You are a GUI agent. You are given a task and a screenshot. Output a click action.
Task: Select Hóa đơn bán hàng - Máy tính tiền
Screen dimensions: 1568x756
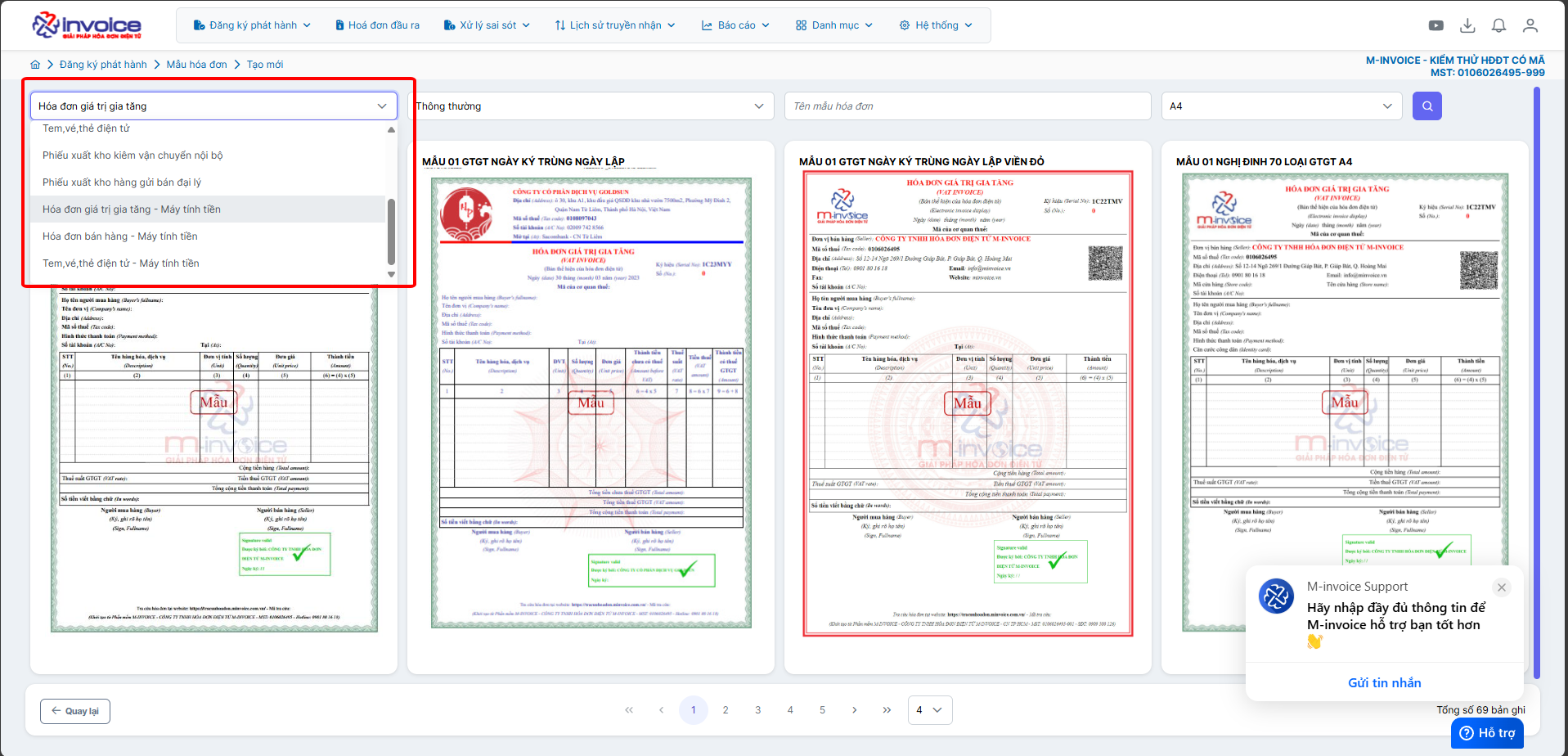[x=120, y=236]
